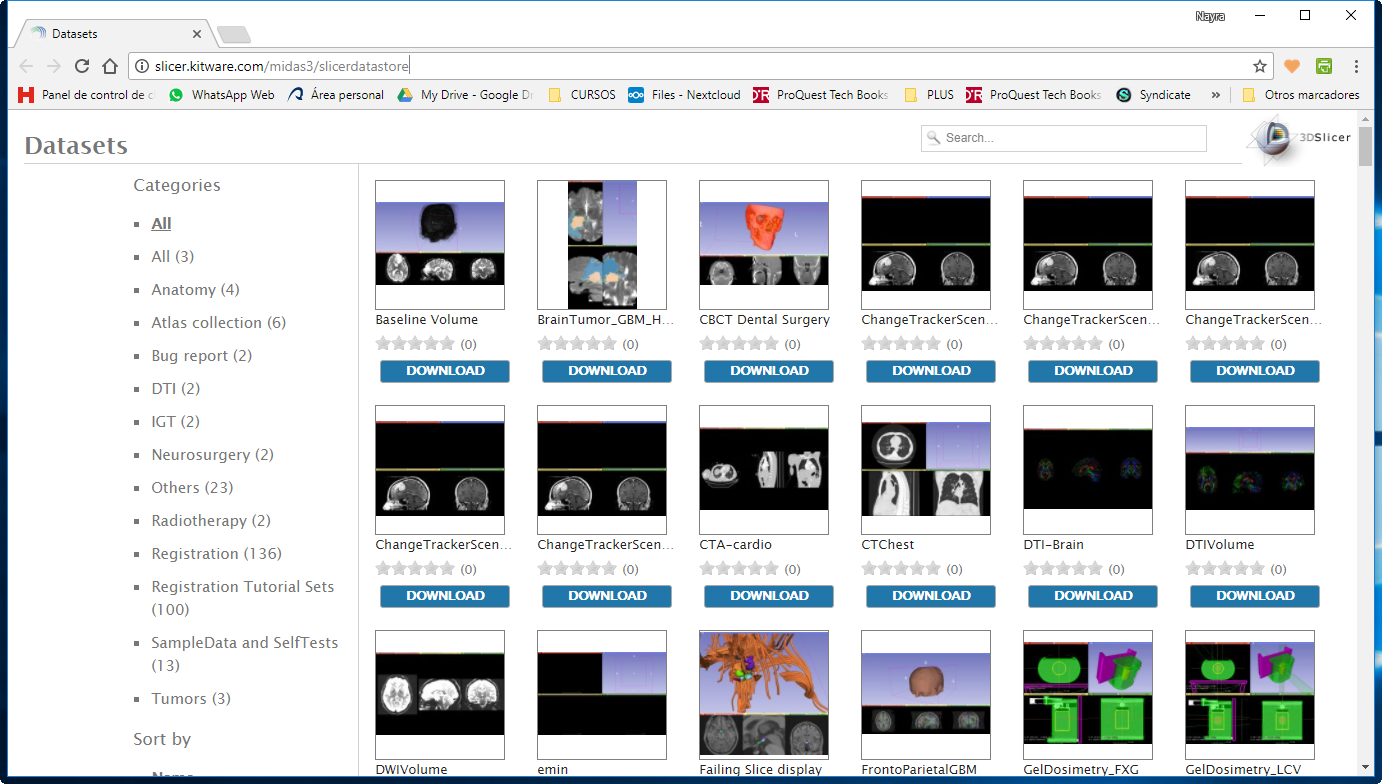Open the Otros marcadores folder
Viewport: 1382px width, 784px height.
(x=1300, y=95)
